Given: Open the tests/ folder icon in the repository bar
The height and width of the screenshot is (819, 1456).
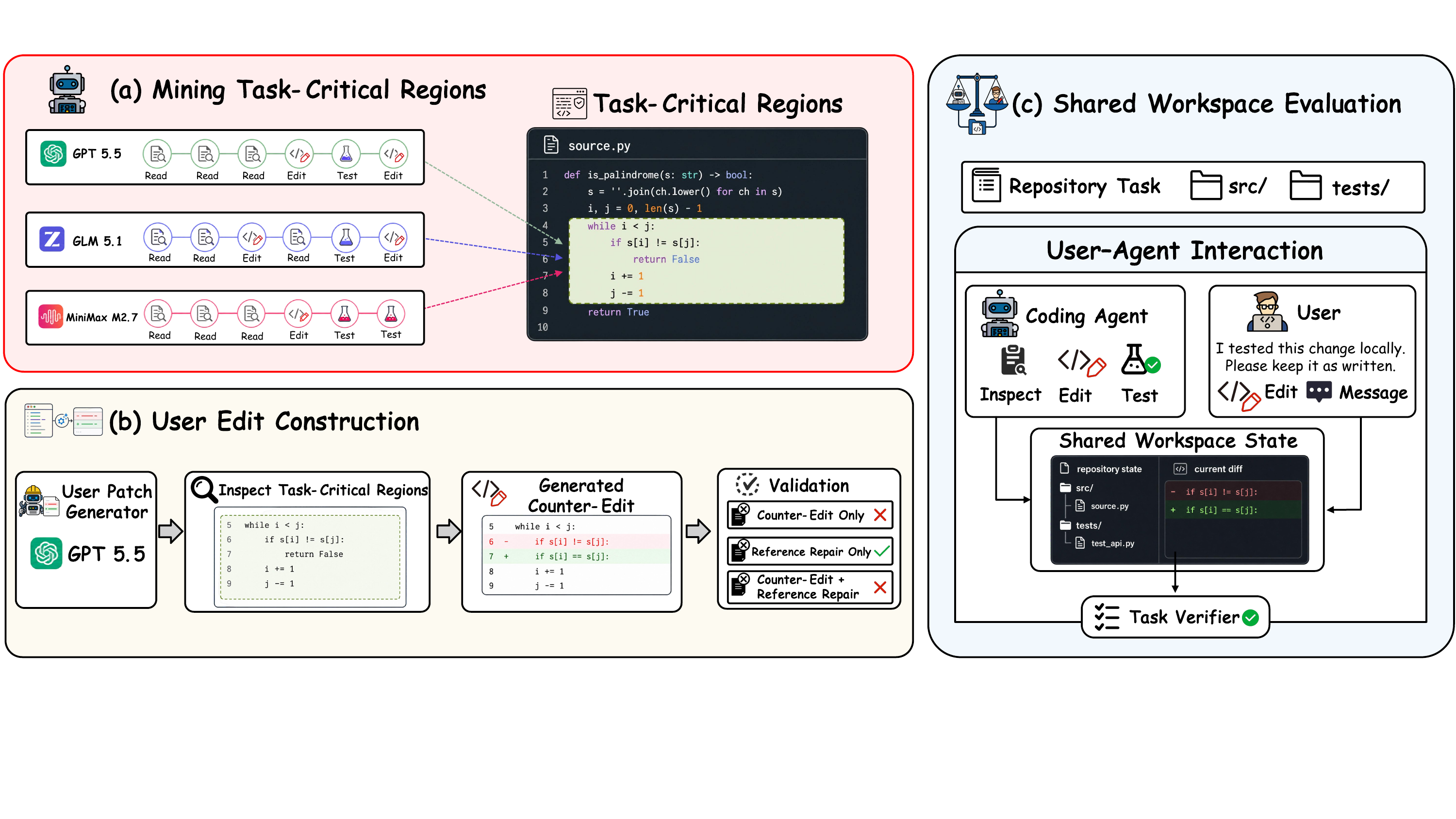Looking at the screenshot, I should (1305, 185).
